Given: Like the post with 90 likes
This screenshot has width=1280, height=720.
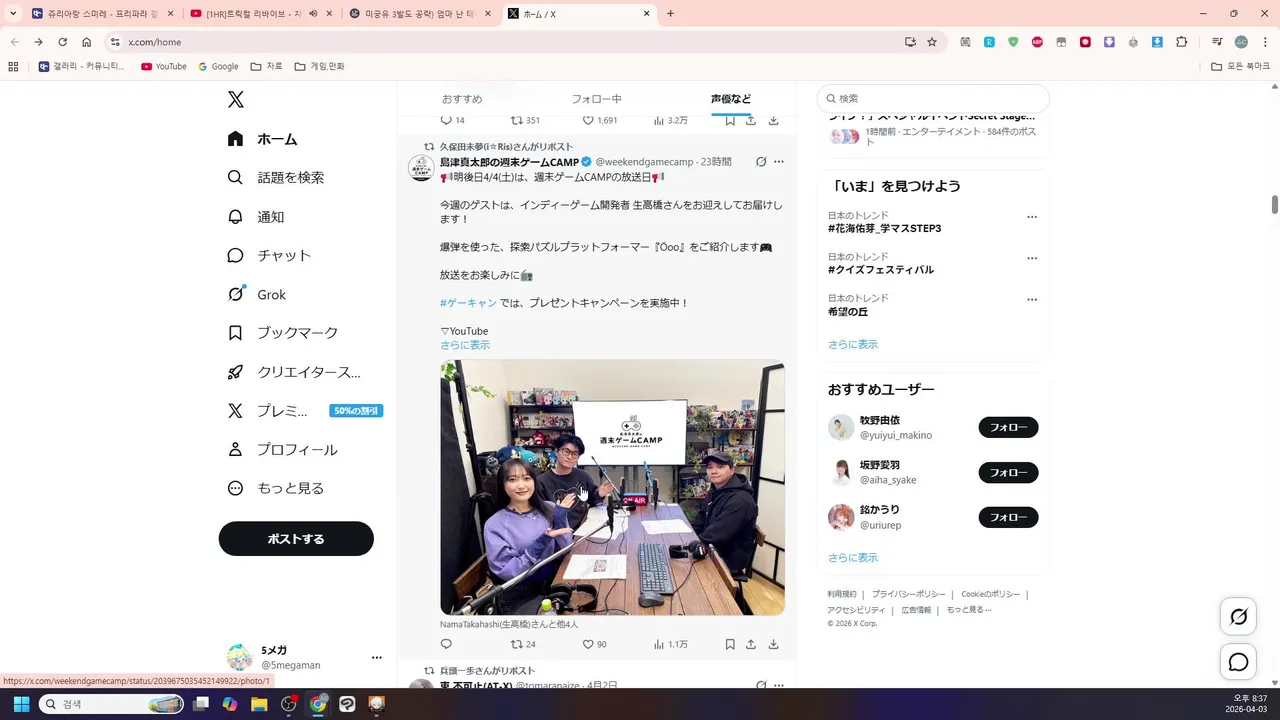Looking at the screenshot, I should point(595,644).
